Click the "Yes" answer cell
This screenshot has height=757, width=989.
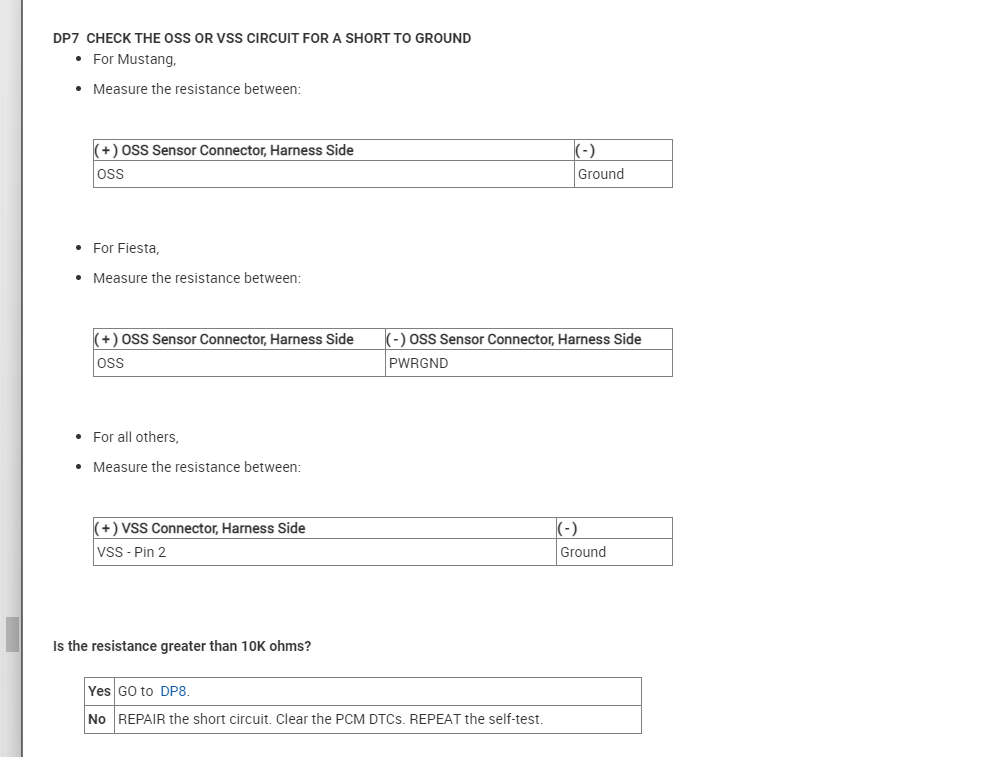tap(99, 691)
